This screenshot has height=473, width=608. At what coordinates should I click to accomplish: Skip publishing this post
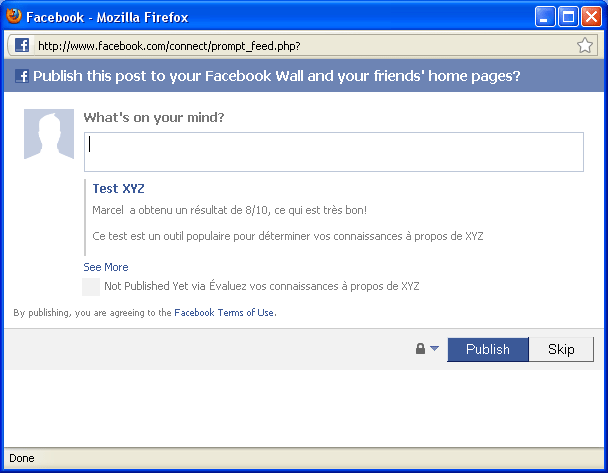[x=561, y=349]
